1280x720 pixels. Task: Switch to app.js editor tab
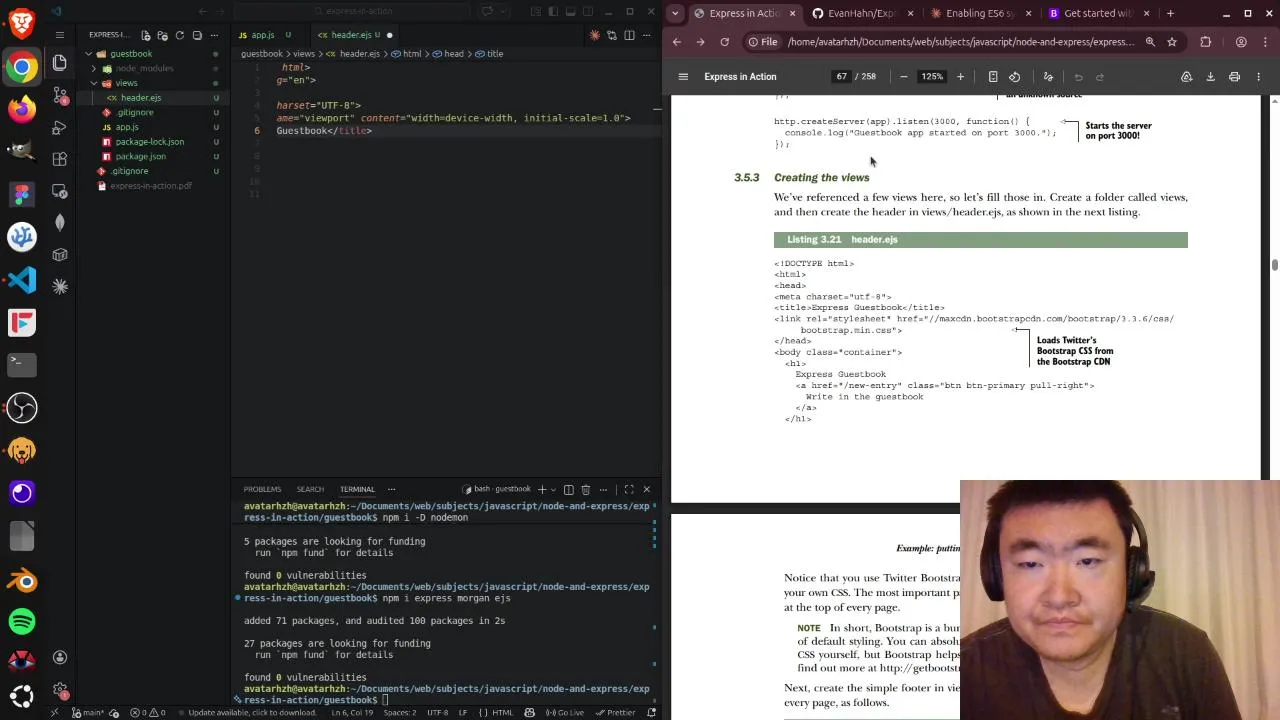(264, 35)
